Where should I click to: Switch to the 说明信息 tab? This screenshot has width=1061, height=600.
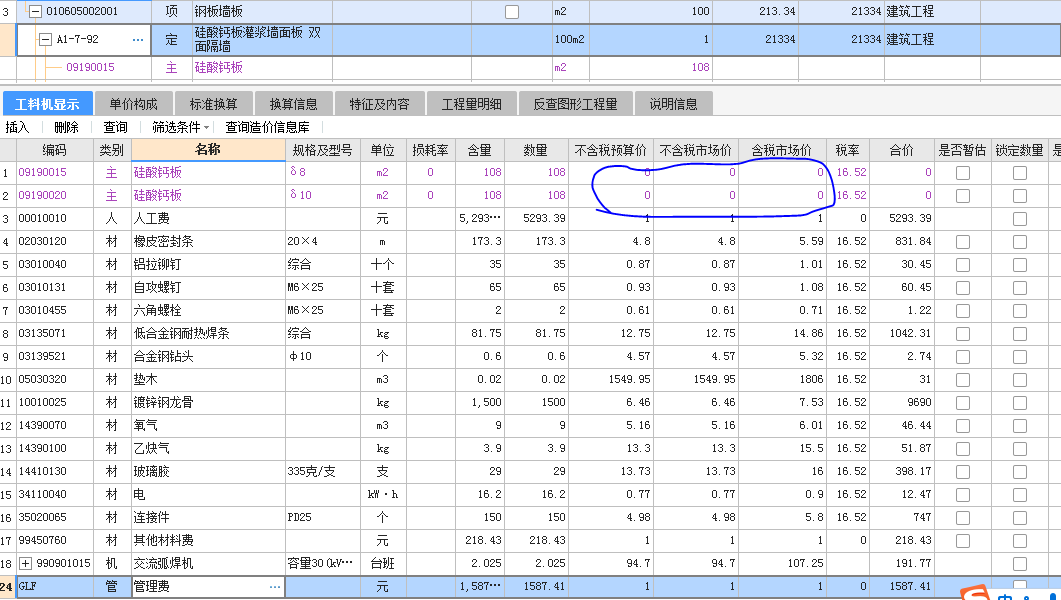pos(673,104)
